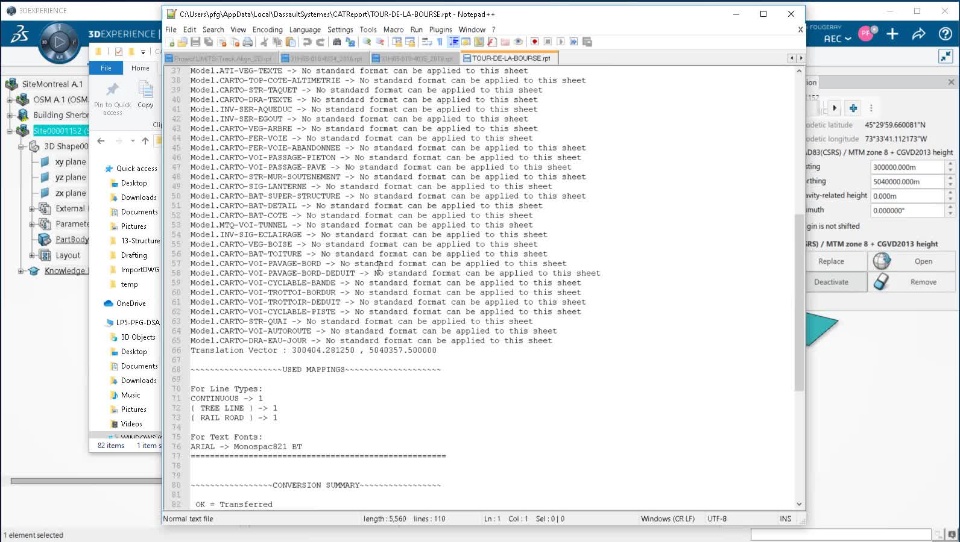Open the Search menu in Notepad++

213,29
